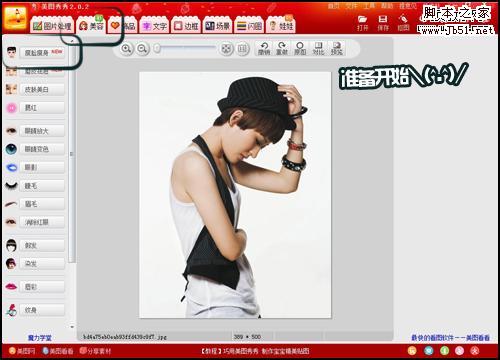Viewport: 500px width, 360px height.
Task: Choose the 睫毛 eyelash button
Action: (x=42, y=186)
